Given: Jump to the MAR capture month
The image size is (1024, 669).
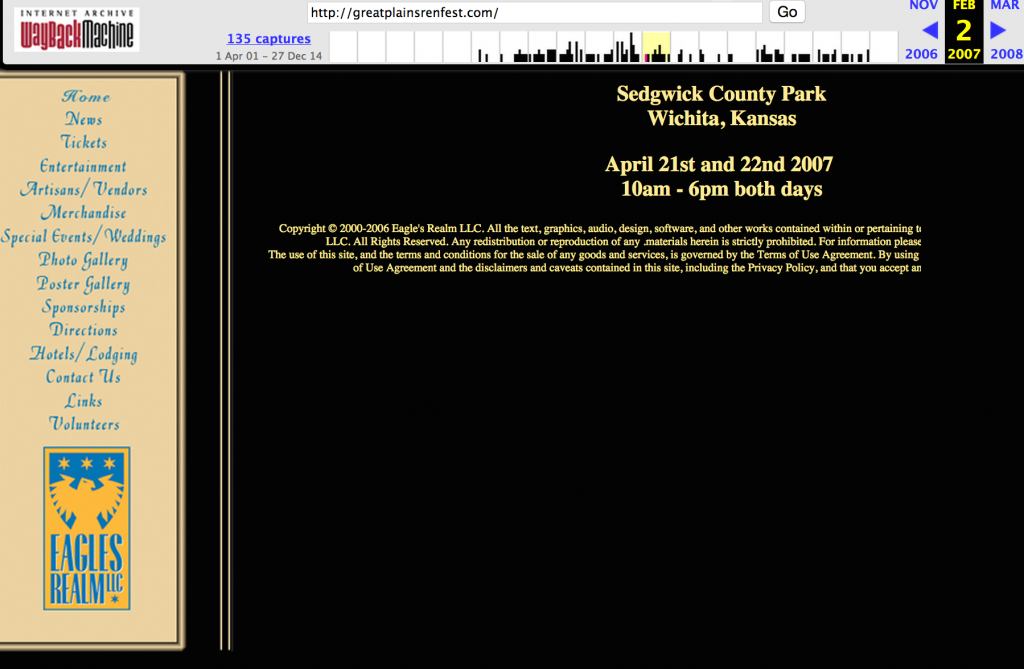Looking at the screenshot, I should click(x=1004, y=6).
